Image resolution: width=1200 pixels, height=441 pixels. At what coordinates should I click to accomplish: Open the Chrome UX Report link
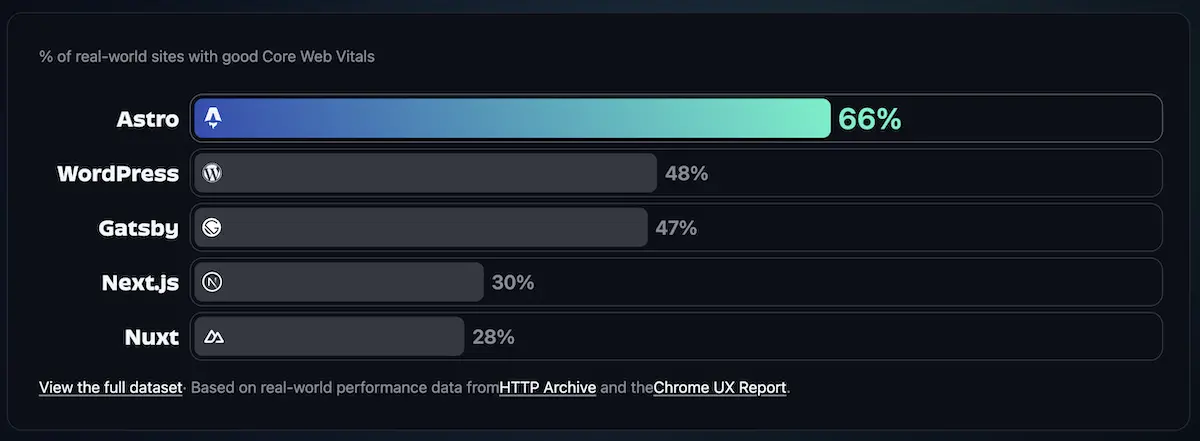720,387
